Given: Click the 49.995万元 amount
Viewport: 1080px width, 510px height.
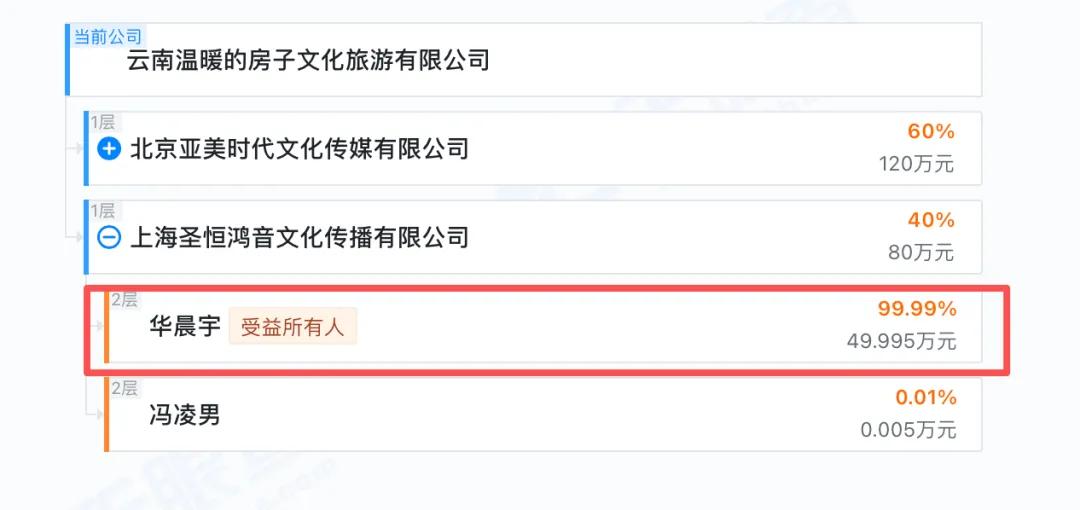Looking at the screenshot, I should click(901, 342).
